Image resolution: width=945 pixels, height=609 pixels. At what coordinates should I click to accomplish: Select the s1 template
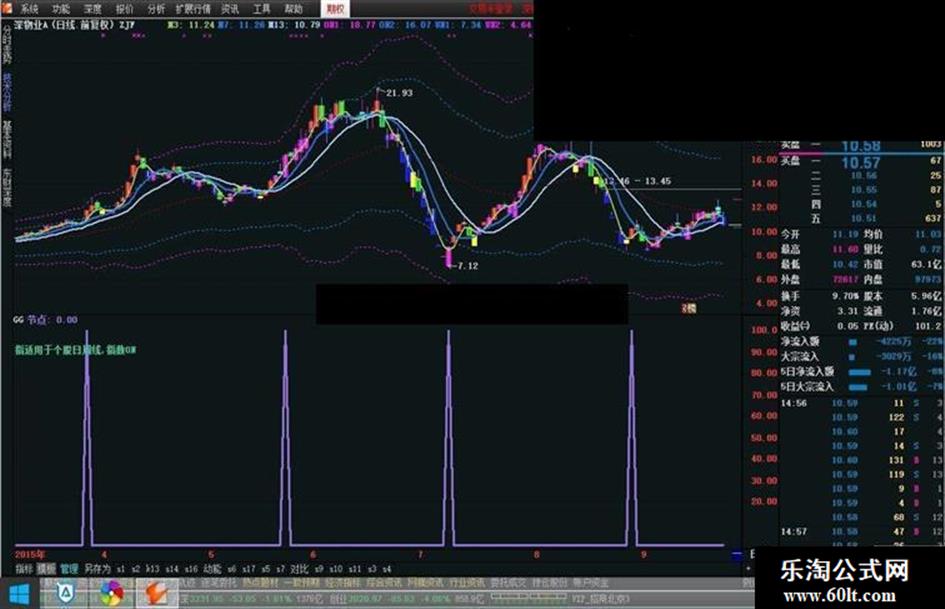click(121, 569)
